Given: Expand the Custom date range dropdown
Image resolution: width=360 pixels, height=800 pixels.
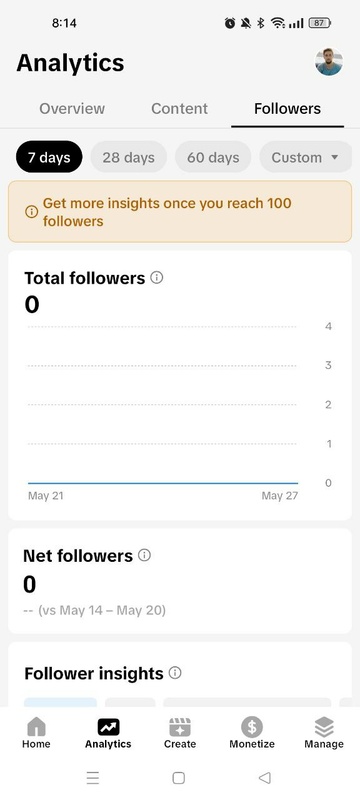Looking at the screenshot, I should 305,157.
